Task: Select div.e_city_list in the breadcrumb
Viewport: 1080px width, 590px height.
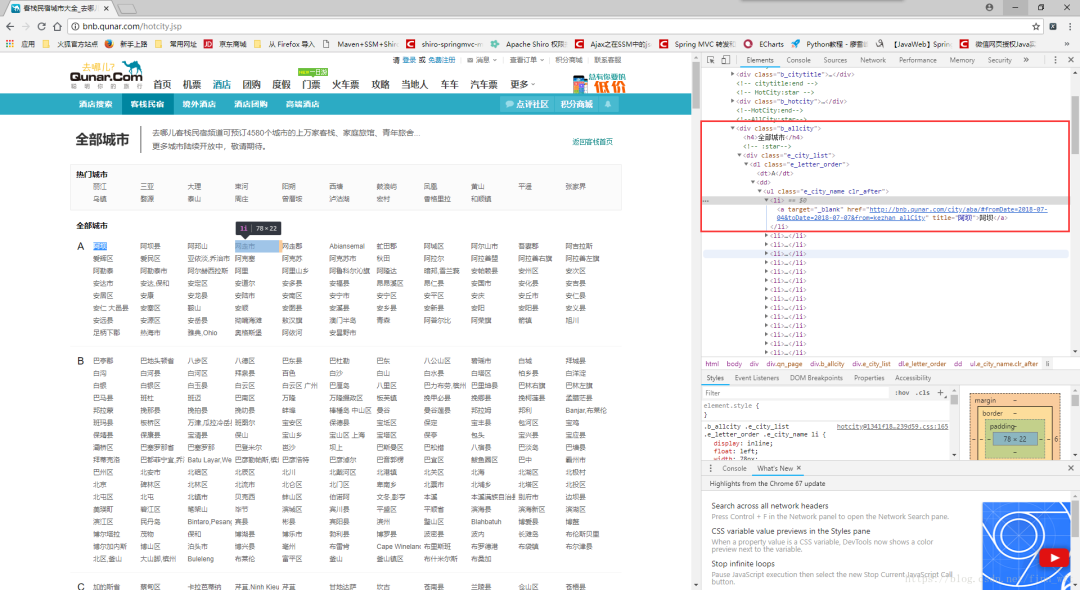Action: 871,364
